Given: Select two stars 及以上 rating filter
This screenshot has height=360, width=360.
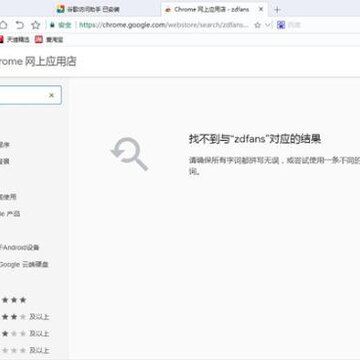Looking at the screenshot, I should click(25, 317).
